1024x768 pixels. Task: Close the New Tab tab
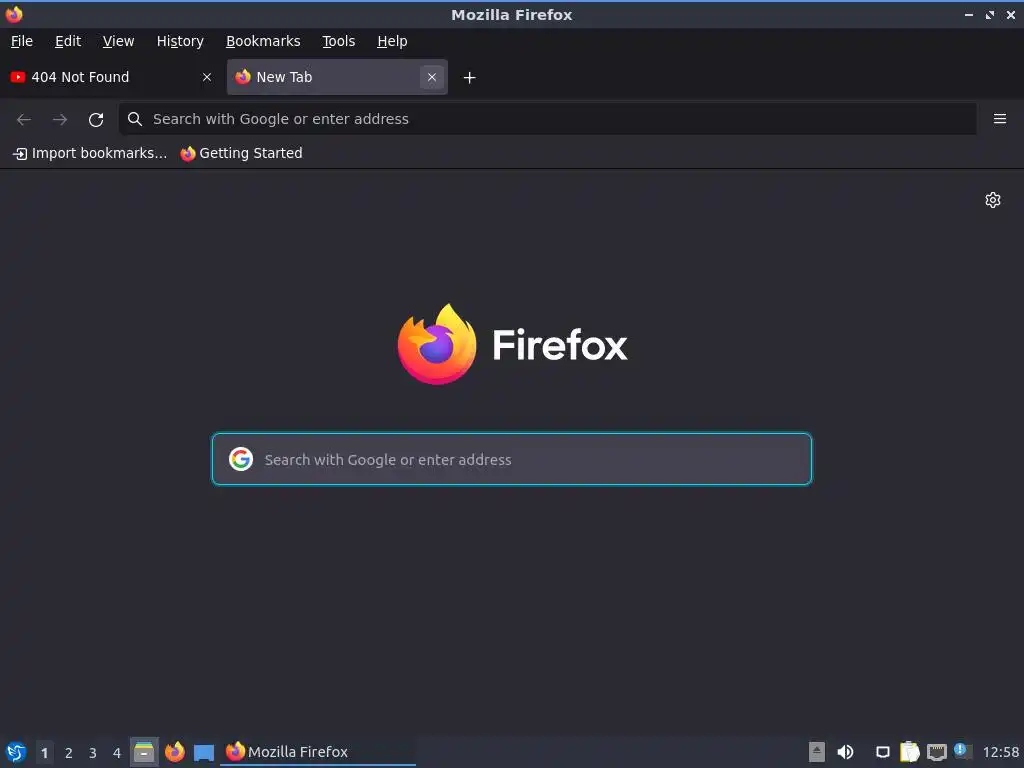(432, 77)
